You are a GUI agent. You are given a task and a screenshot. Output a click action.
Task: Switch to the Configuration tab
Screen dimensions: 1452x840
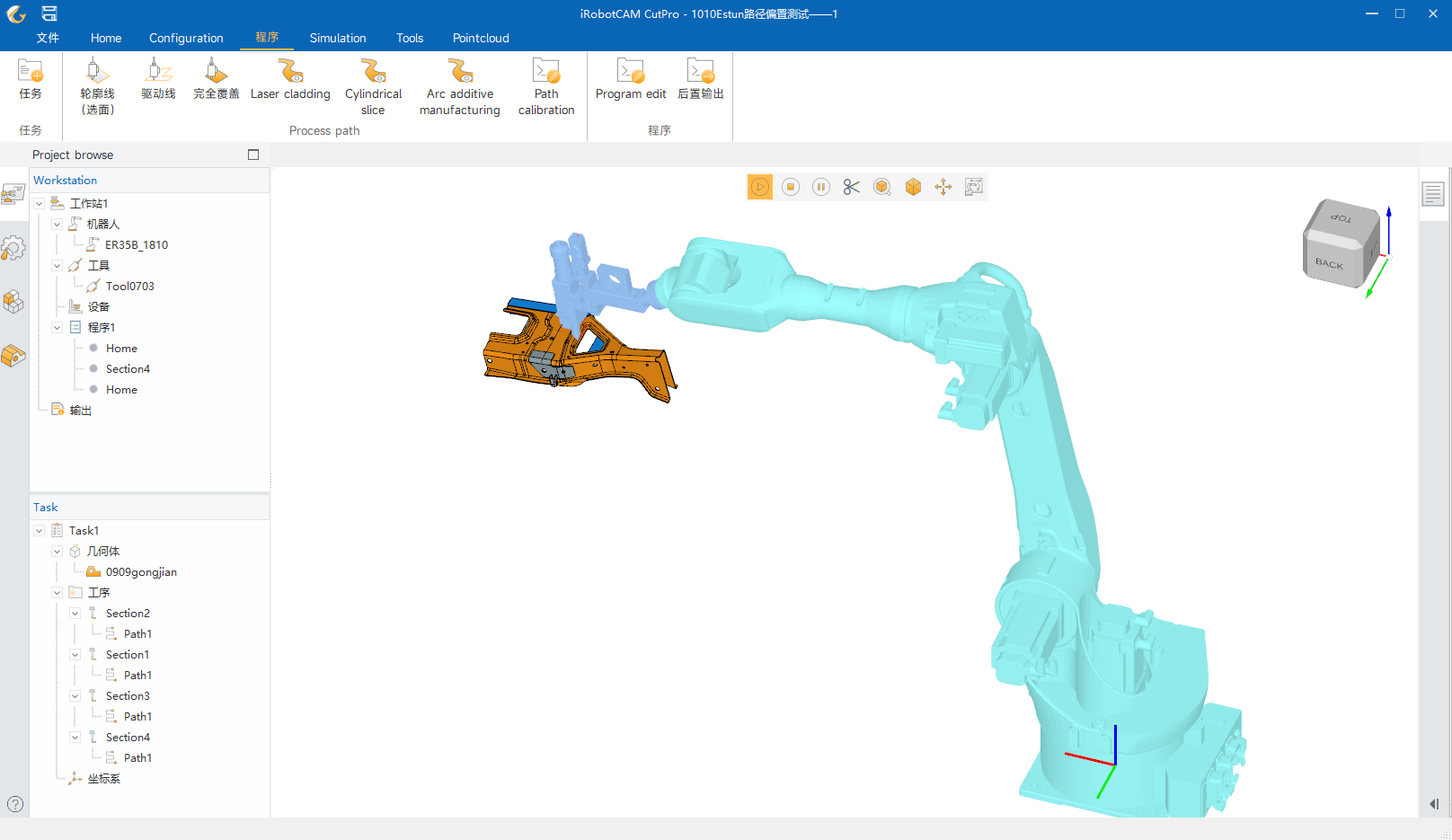click(186, 38)
